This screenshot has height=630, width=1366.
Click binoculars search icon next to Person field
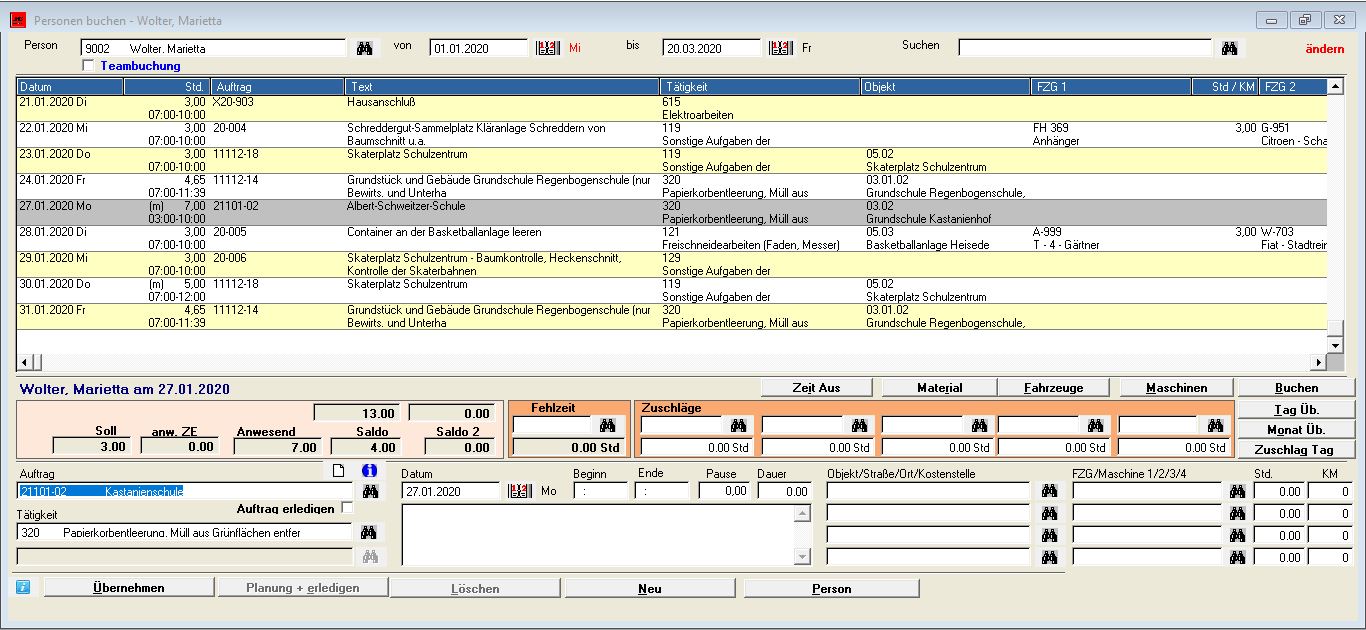pos(365,48)
